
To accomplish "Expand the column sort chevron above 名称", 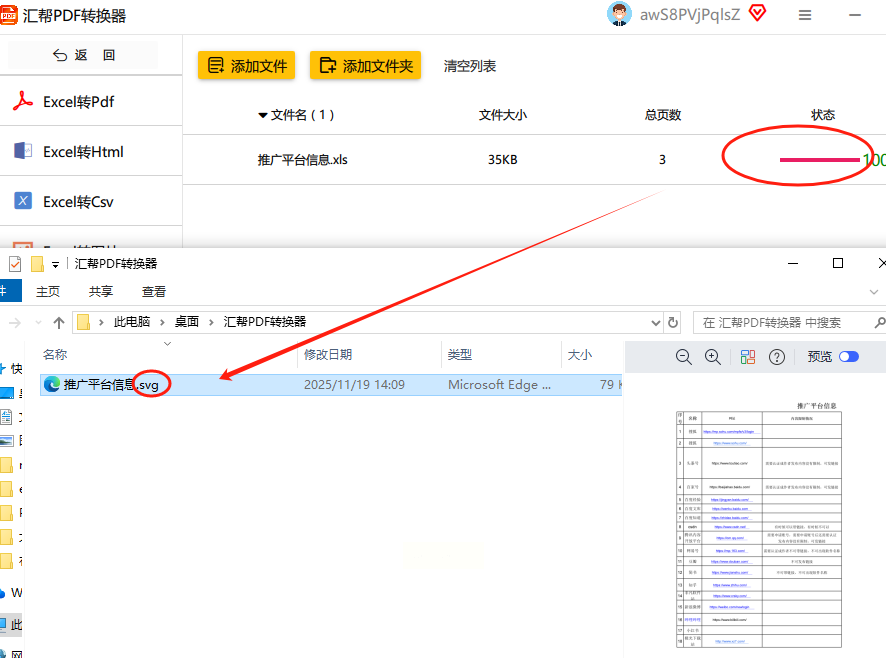I will pyautogui.click(x=167, y=344).
